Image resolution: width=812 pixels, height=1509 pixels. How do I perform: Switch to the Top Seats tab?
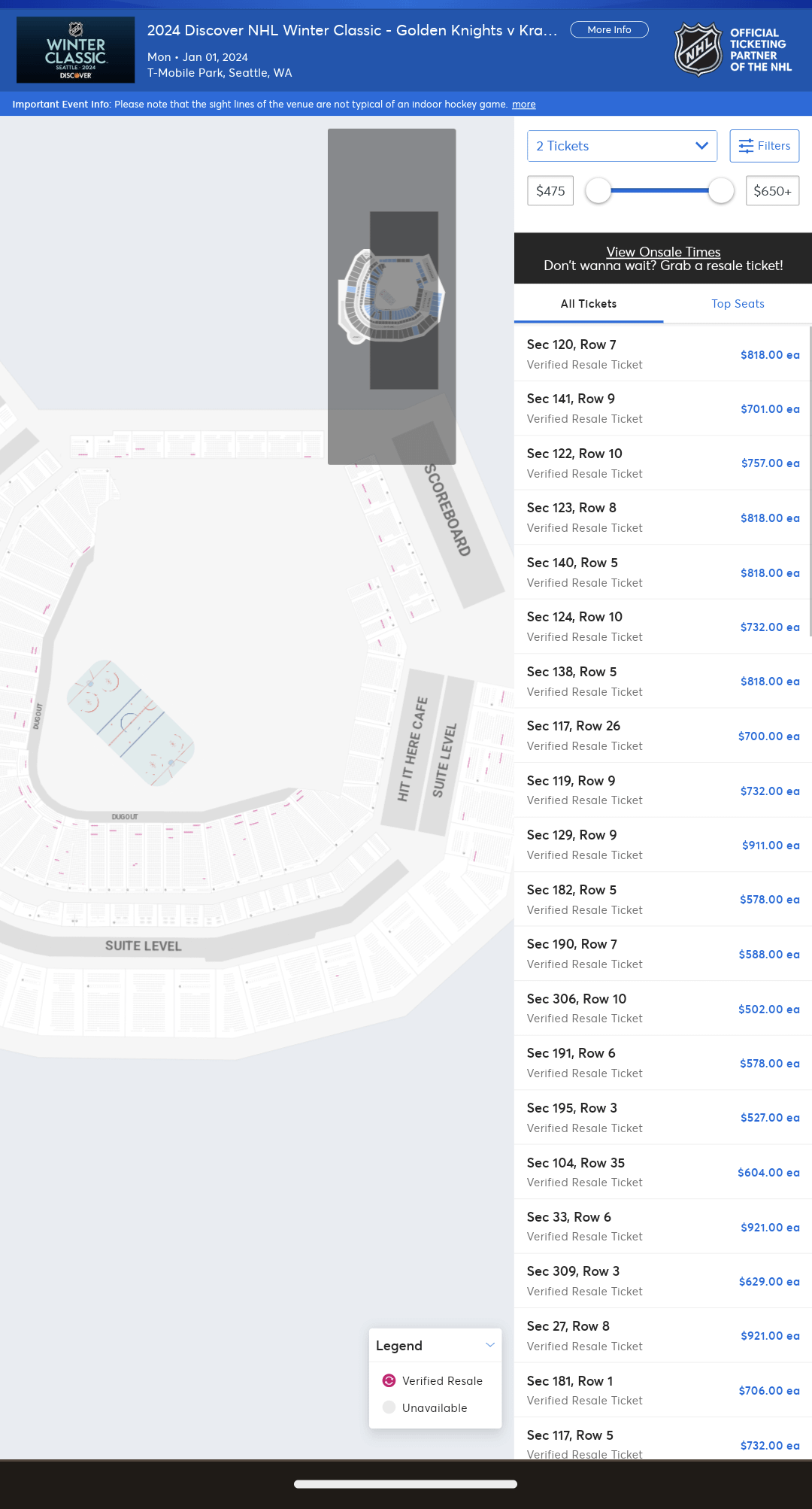point(738,304)
